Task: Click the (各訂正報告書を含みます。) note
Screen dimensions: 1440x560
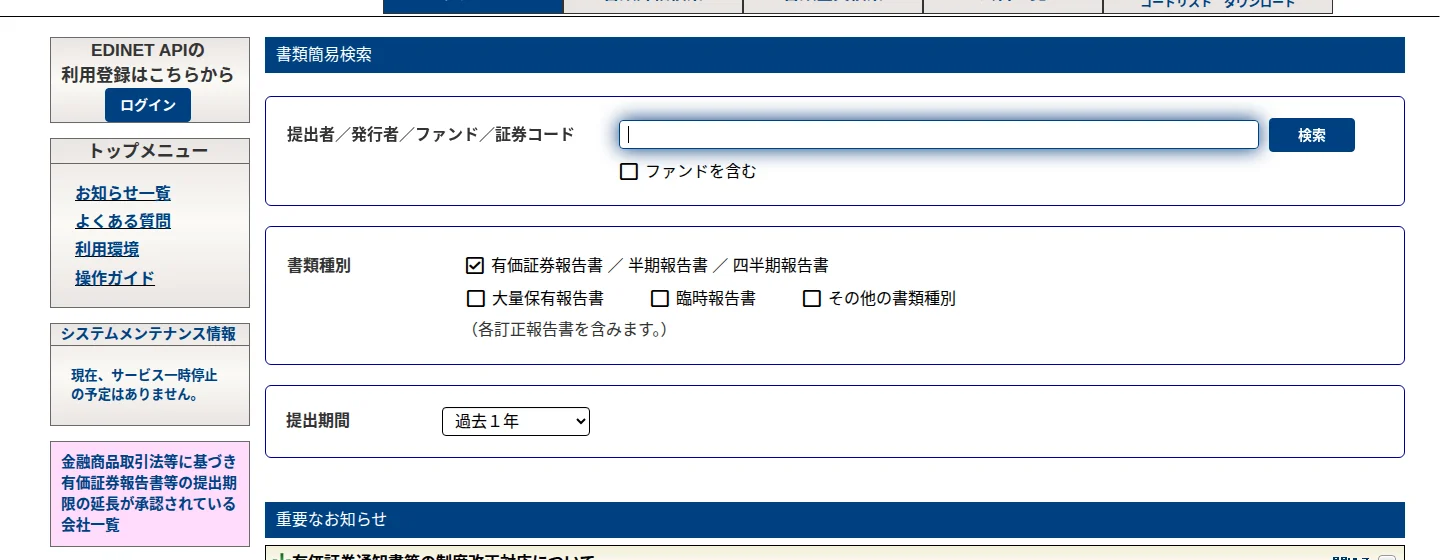Action: 567,329
